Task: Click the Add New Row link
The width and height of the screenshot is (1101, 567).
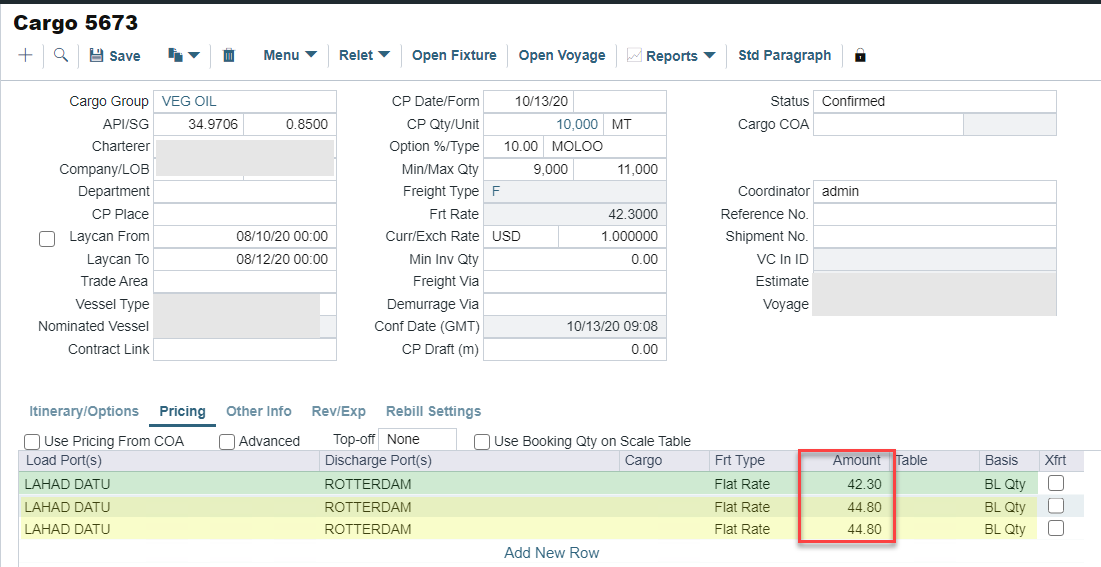Action: point(551,552)
